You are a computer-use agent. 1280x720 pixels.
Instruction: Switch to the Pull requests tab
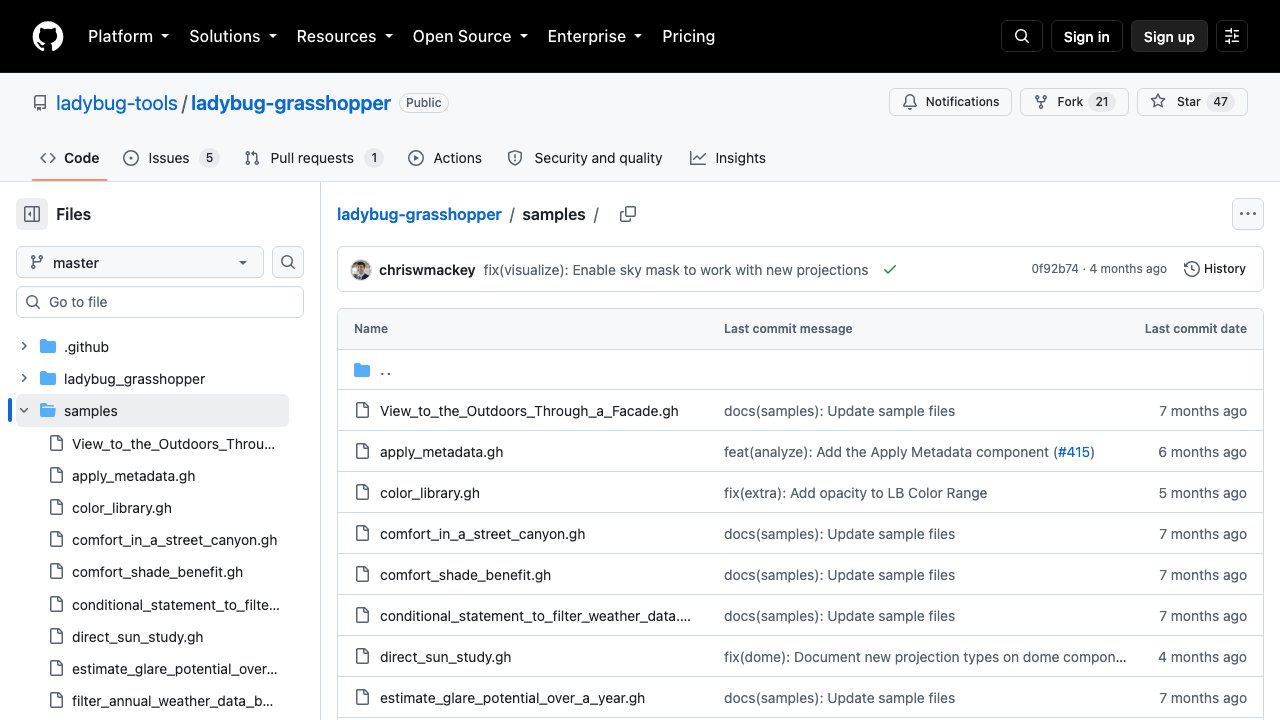314,158
